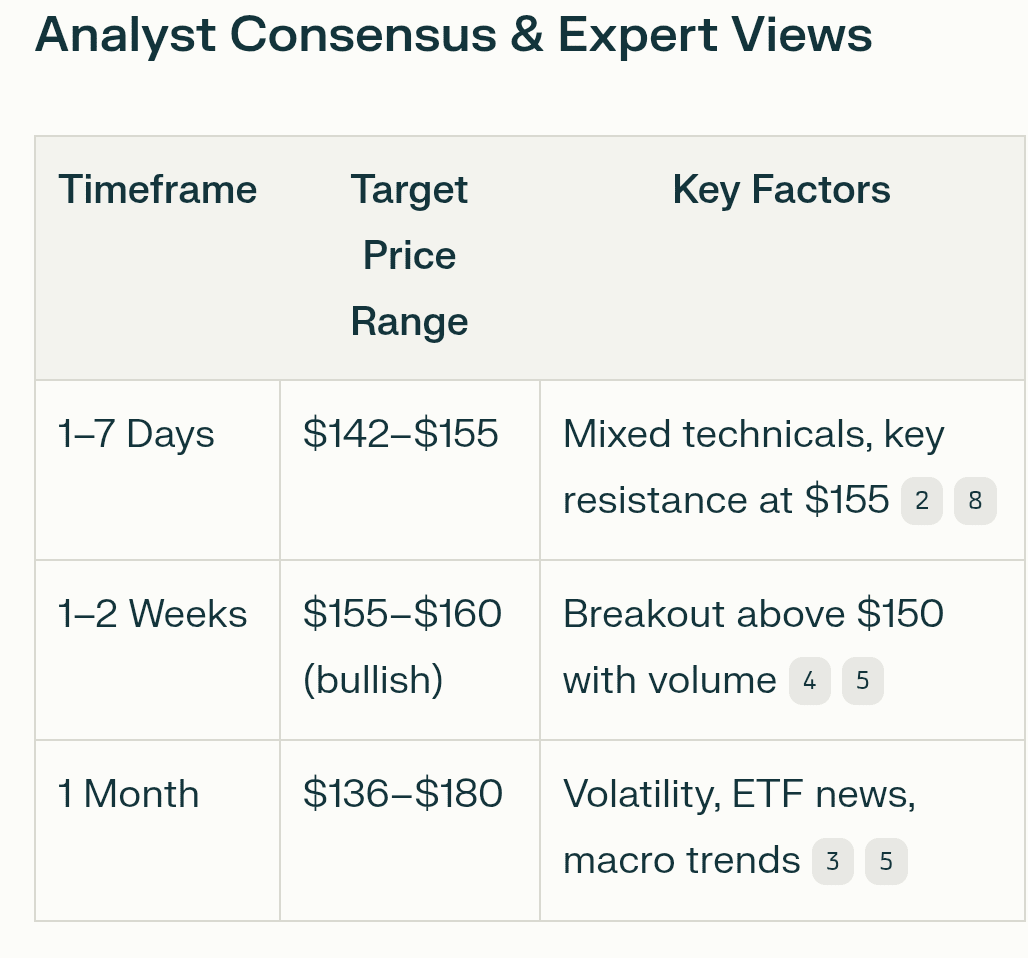
Task: Click the '$155–$160' target price text
Action: [x=402, y=614]
